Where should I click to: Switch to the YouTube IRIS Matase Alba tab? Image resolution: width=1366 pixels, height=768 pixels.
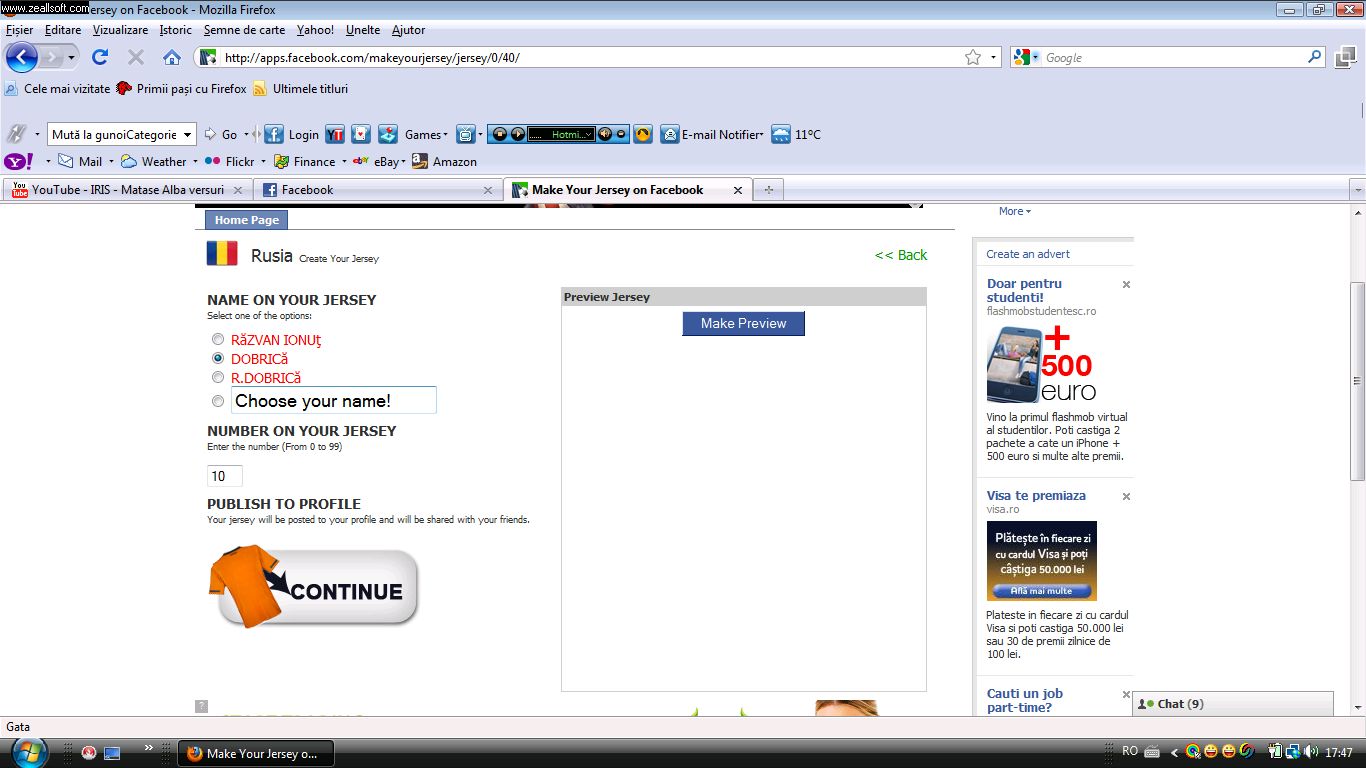click(x=127, y=190)
